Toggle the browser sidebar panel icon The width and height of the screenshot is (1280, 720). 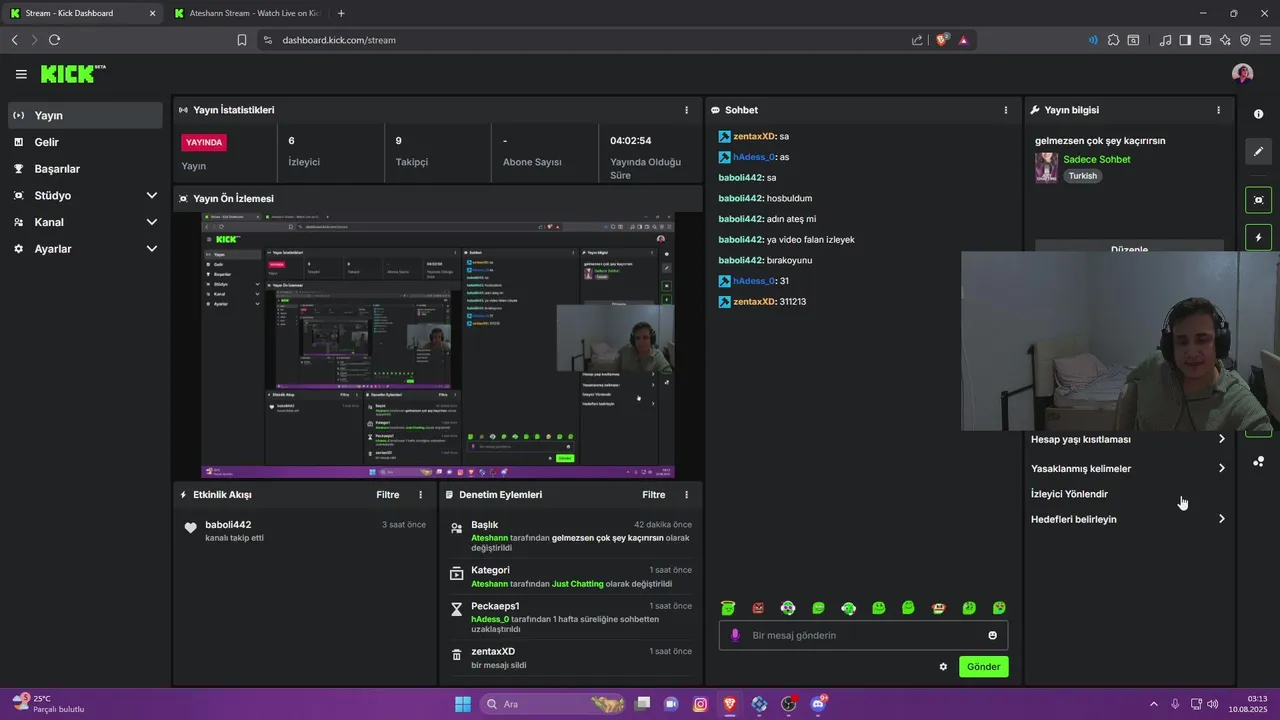click(x=1185, y=40)
